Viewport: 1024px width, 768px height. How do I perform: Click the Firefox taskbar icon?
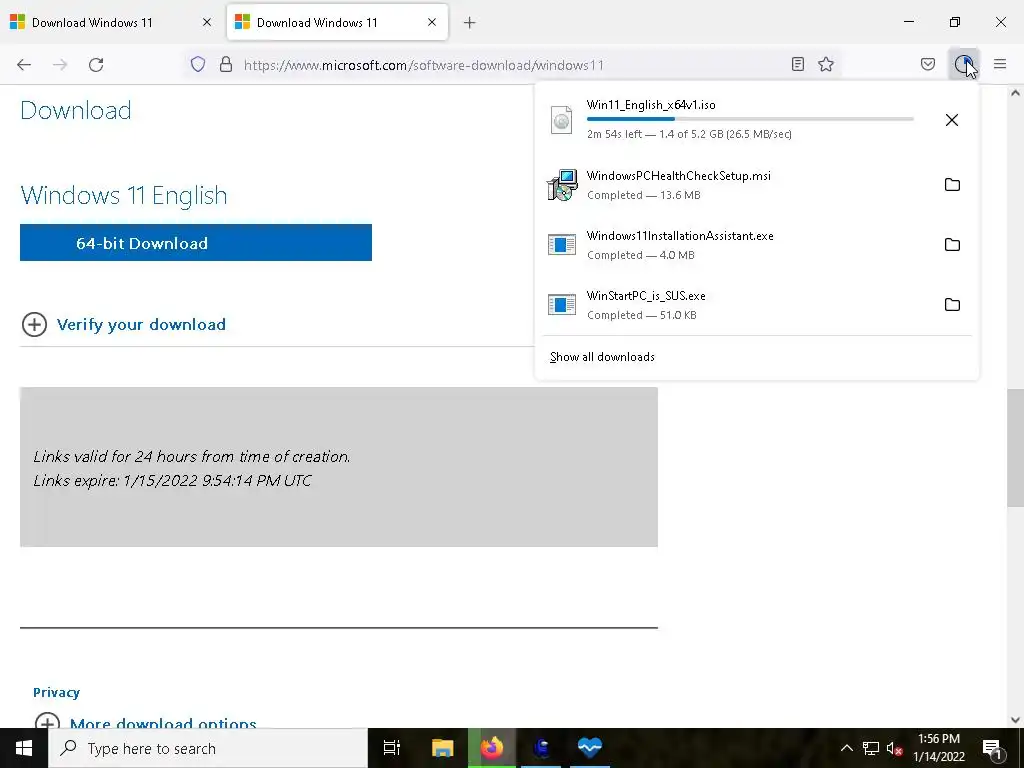[x=492, y=748]
